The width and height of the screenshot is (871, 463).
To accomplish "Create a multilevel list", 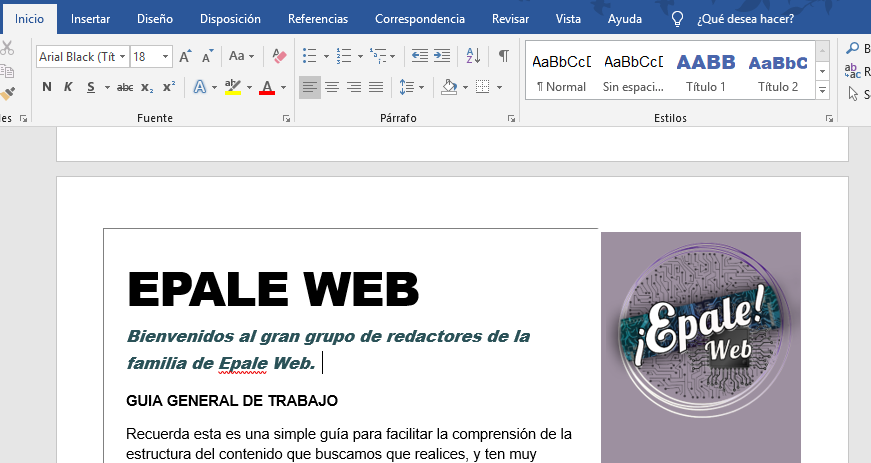I will click(378, 56).
